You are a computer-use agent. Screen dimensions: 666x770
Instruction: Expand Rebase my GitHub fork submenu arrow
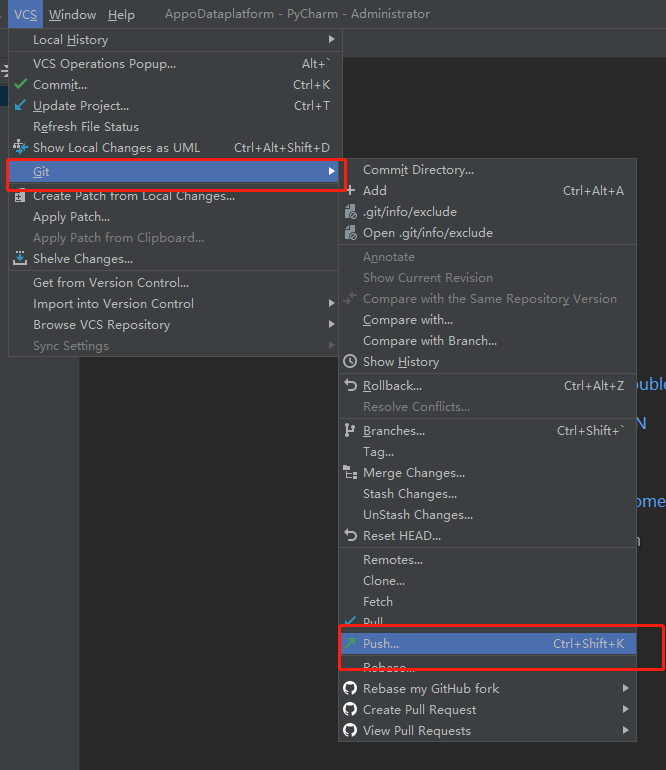626,688
